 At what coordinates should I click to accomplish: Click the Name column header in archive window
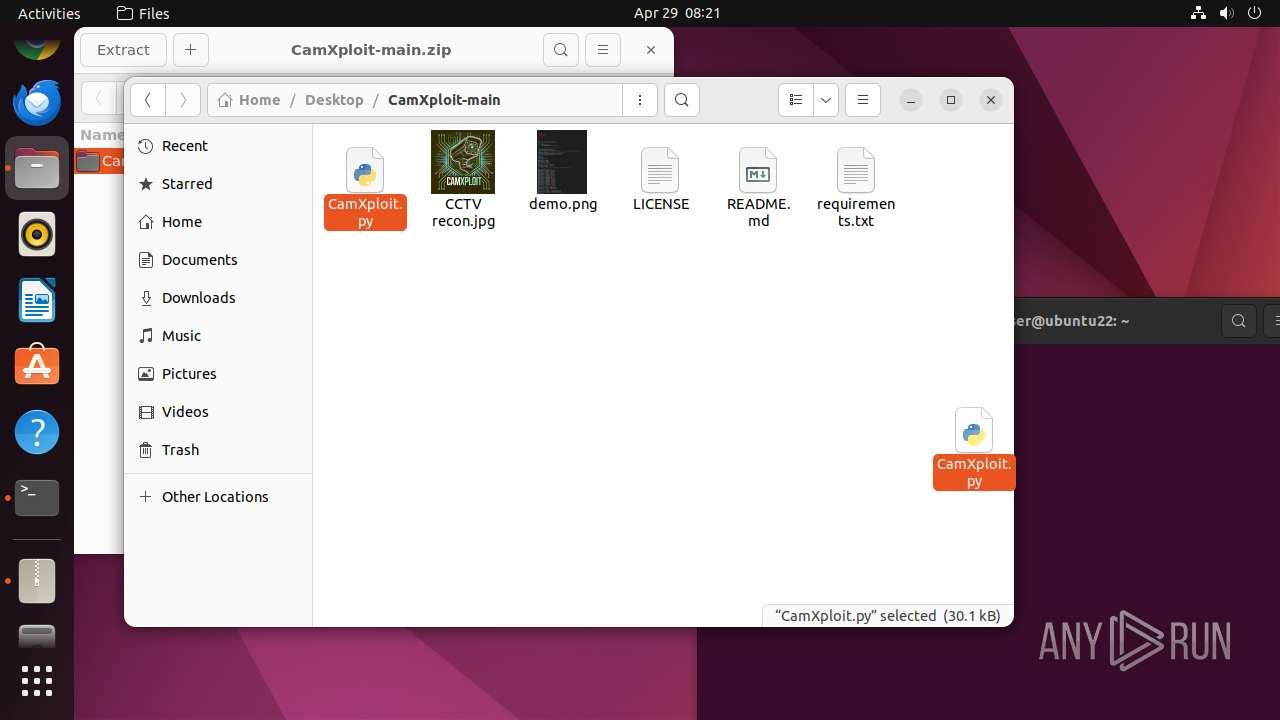pyautogui.click(x=101, y=135)
